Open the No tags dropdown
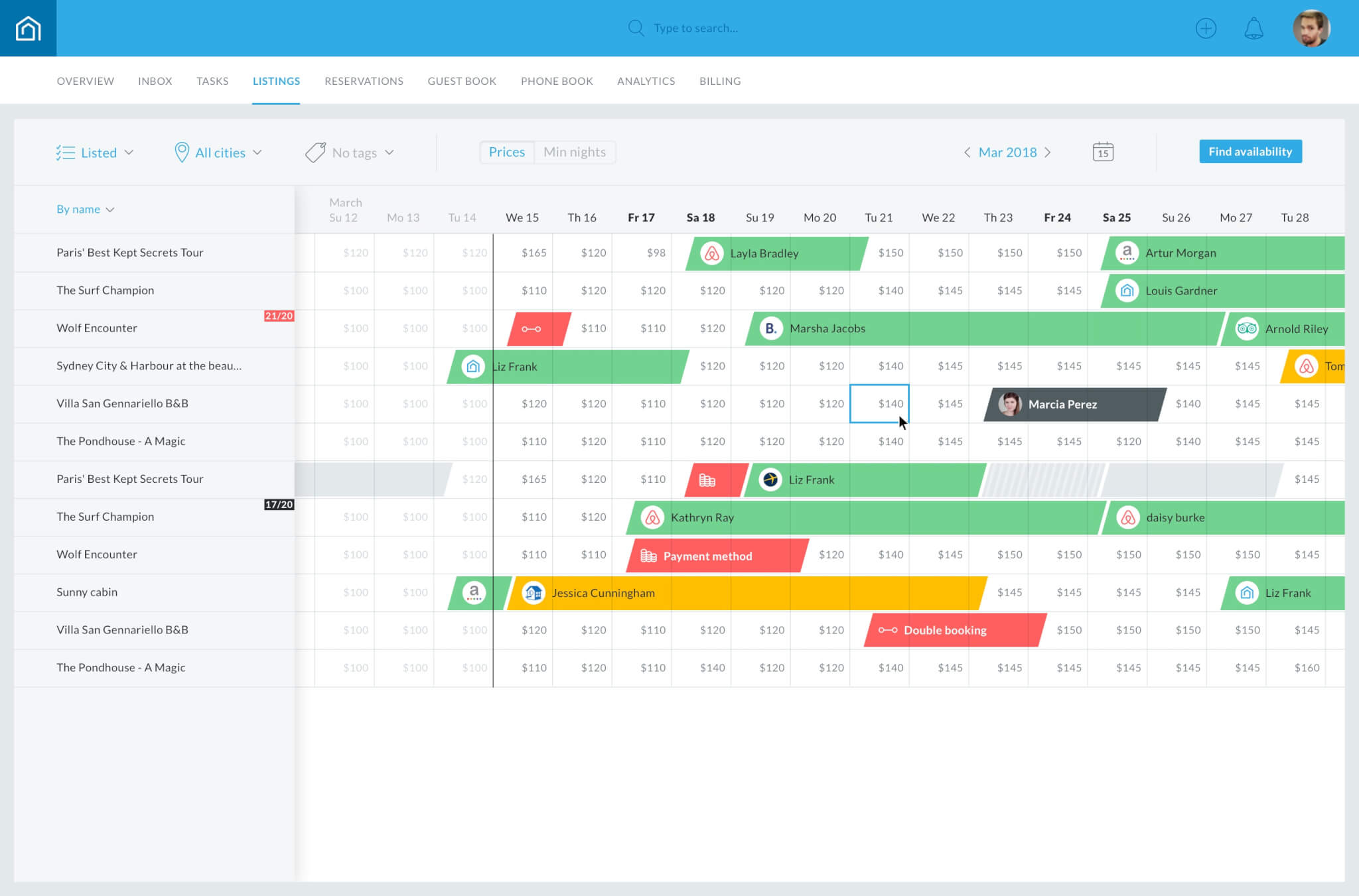 [350, 153]
